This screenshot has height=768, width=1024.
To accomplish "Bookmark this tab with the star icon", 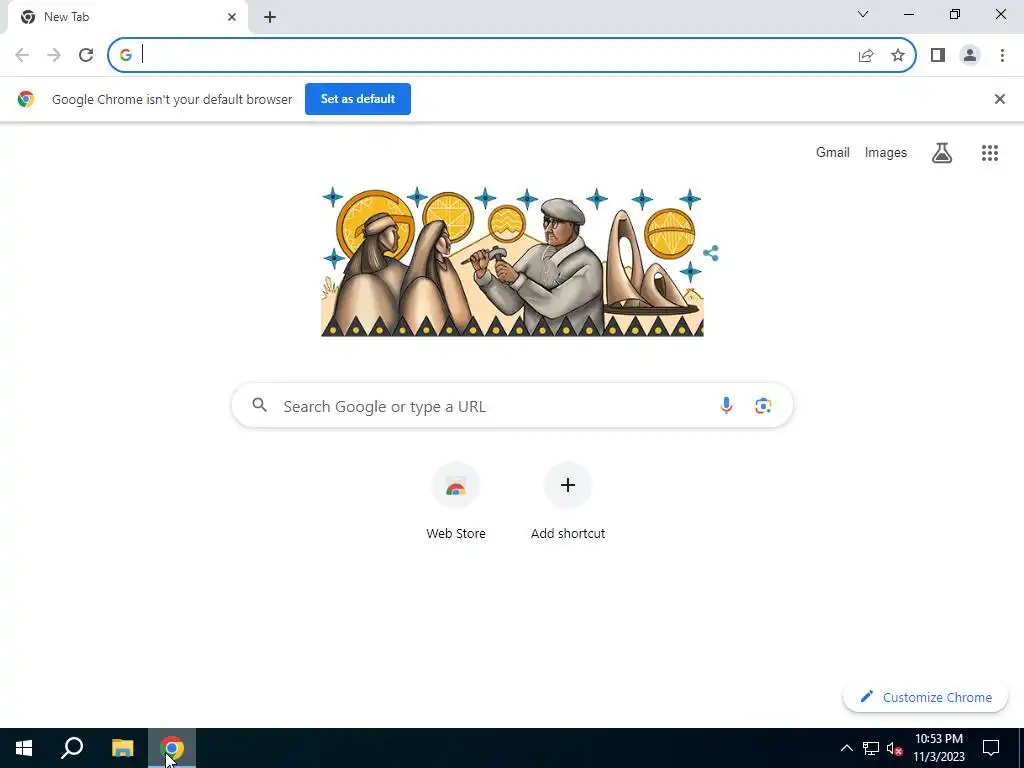I will (898, 55).
